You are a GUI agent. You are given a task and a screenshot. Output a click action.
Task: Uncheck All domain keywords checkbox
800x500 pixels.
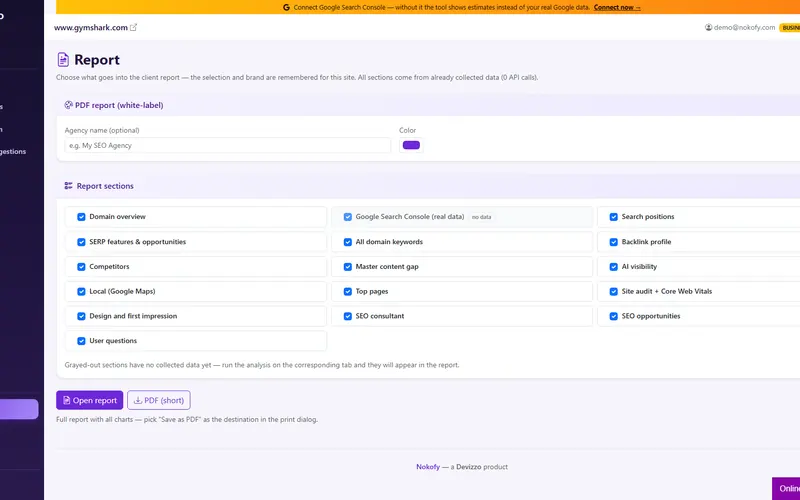pos(347,242)
